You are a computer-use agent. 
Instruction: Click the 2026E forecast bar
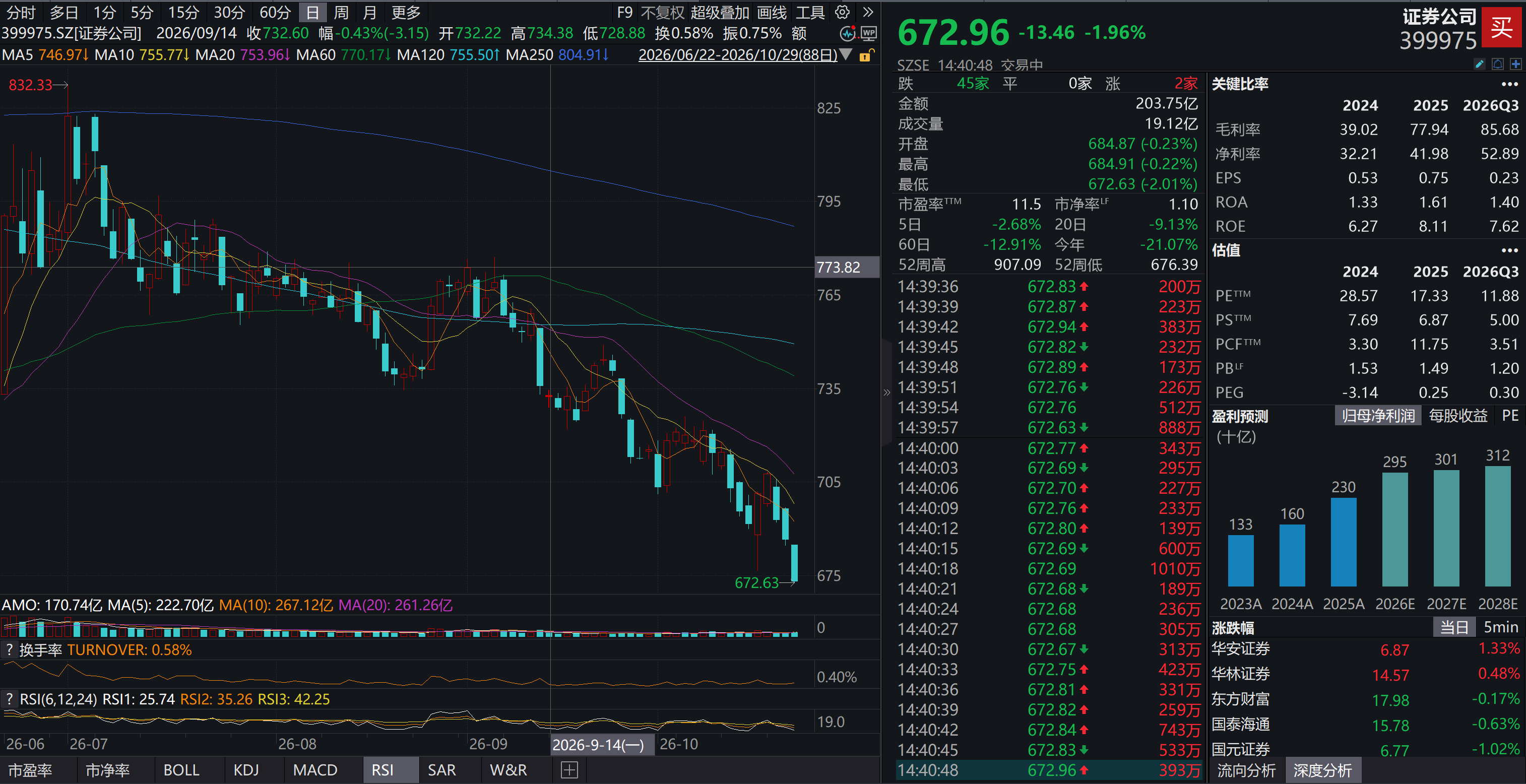point(1394,530)
